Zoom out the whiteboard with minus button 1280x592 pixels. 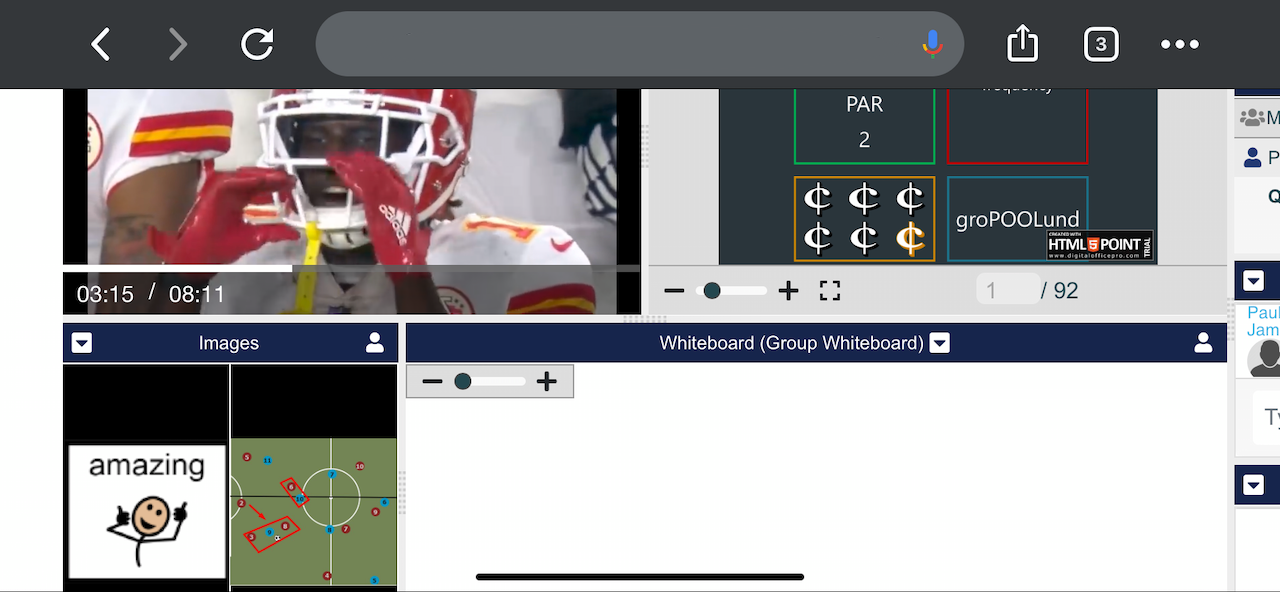pos(432,381)
